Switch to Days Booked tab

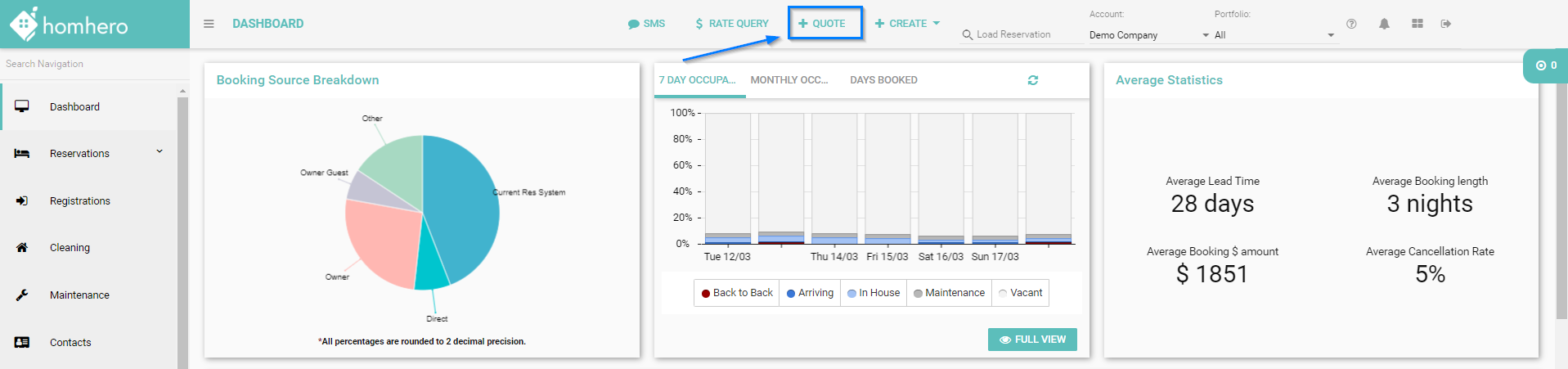(x=883, y=80)
